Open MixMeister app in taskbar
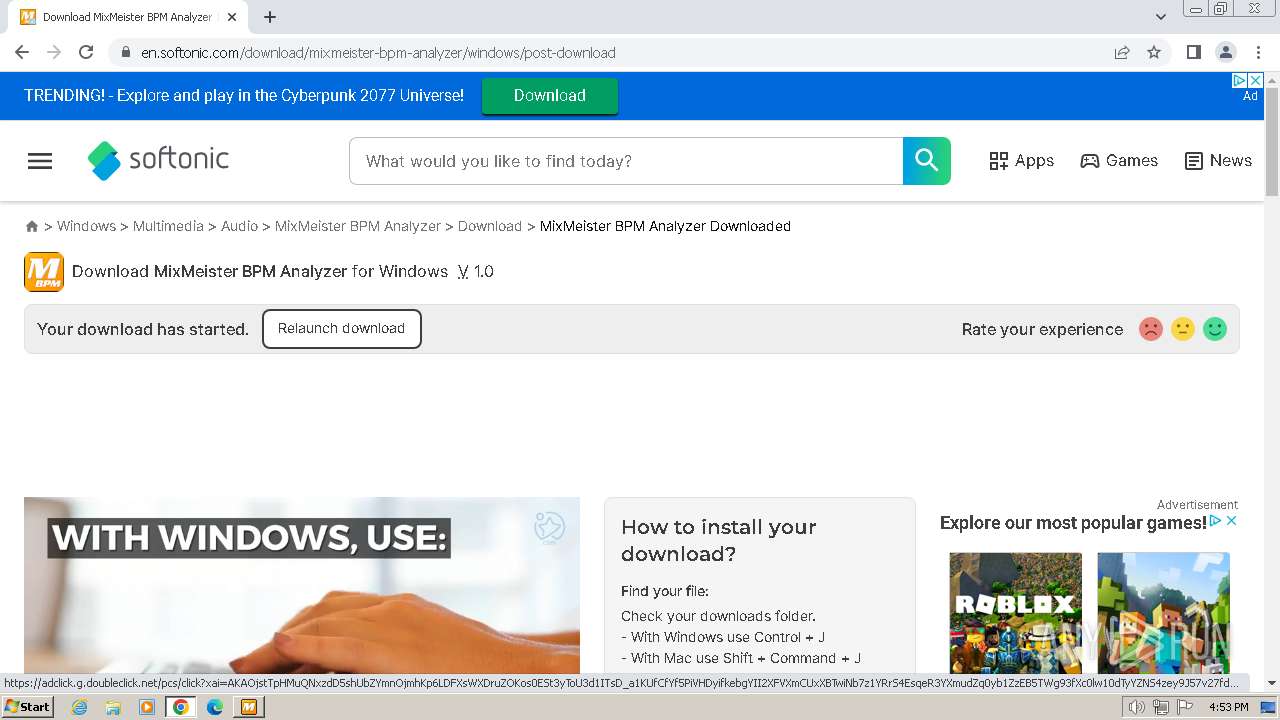Image resolution: width=1280 pixels, height=720 pixels. tap(248, 707)
